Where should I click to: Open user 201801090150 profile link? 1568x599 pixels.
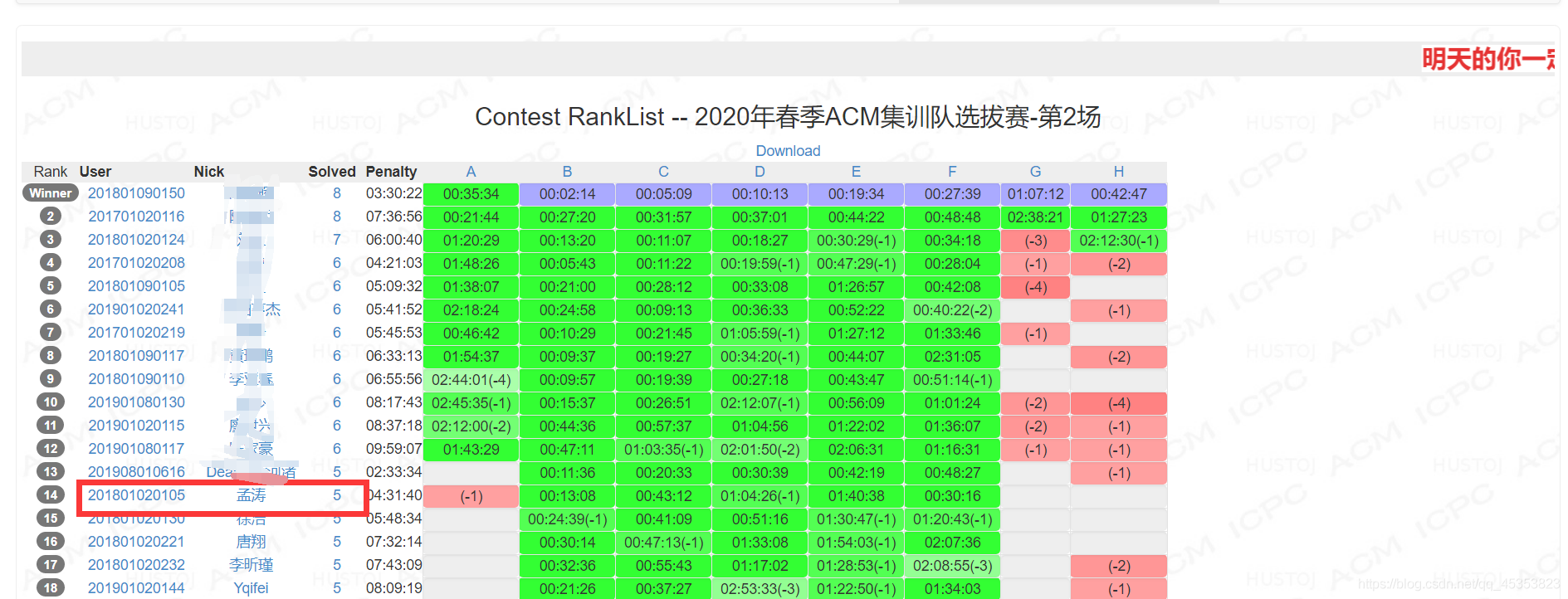(136, 193)
